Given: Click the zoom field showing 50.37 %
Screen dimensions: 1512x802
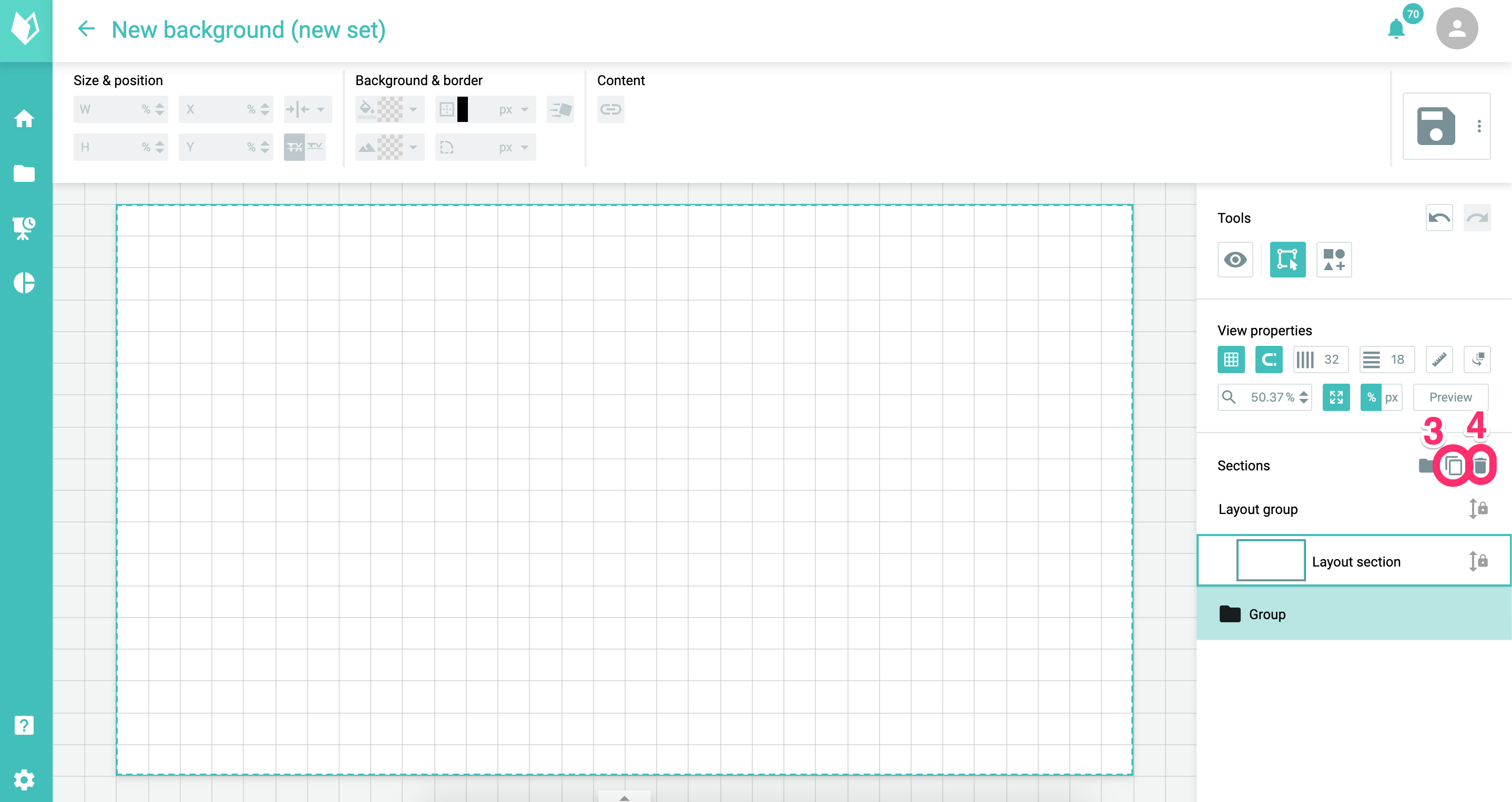Looking at the screenshot, I should coord(1264,397).
